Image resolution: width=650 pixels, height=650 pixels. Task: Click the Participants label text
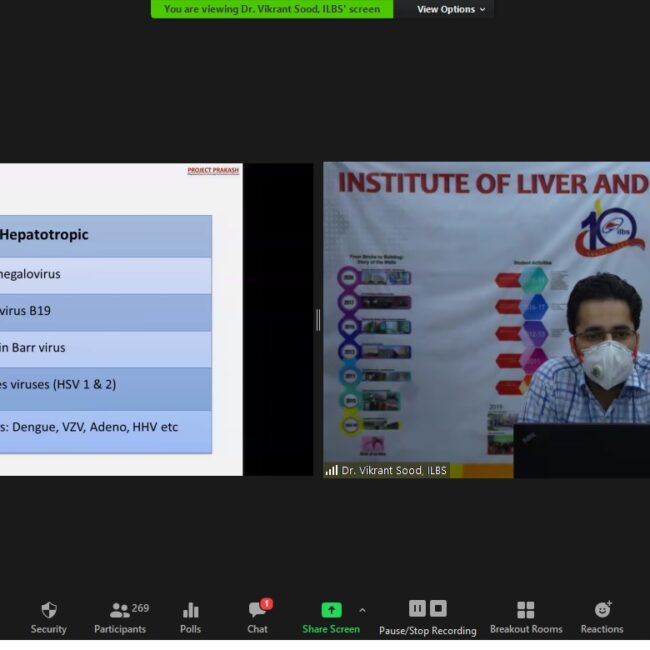(120, 629)
